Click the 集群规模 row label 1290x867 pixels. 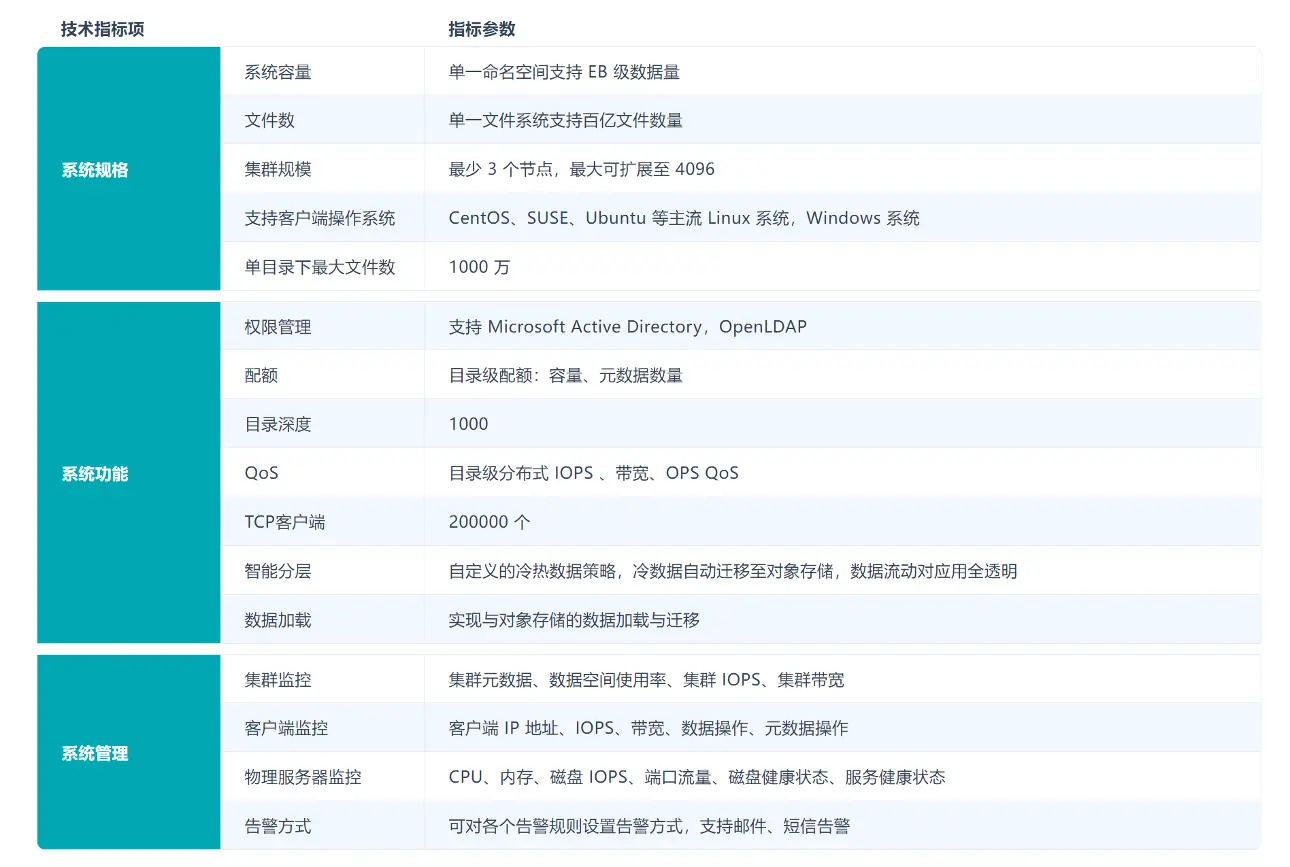click(x=278, y=169)
